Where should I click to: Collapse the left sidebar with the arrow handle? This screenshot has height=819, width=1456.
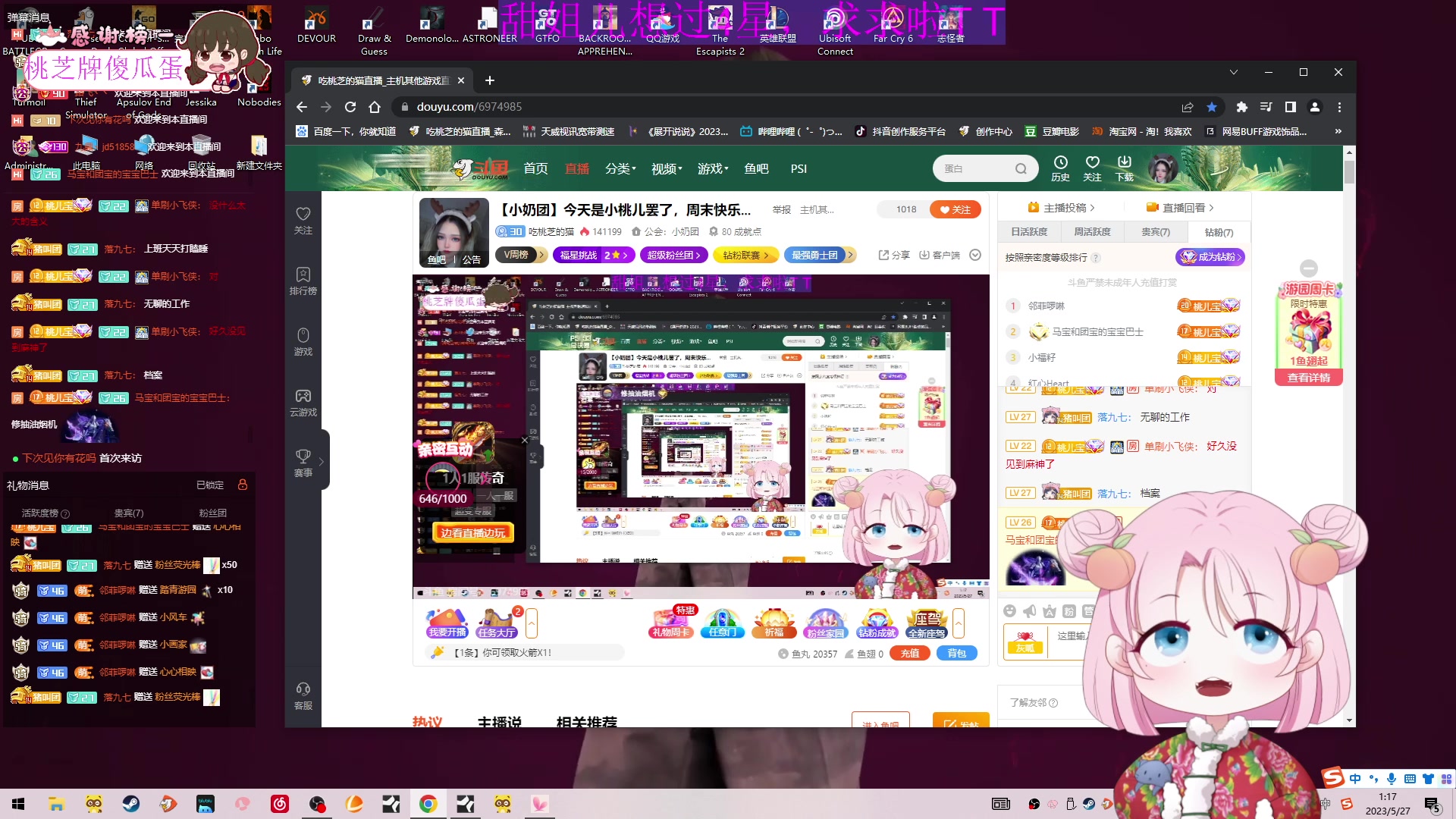point(322,460)
